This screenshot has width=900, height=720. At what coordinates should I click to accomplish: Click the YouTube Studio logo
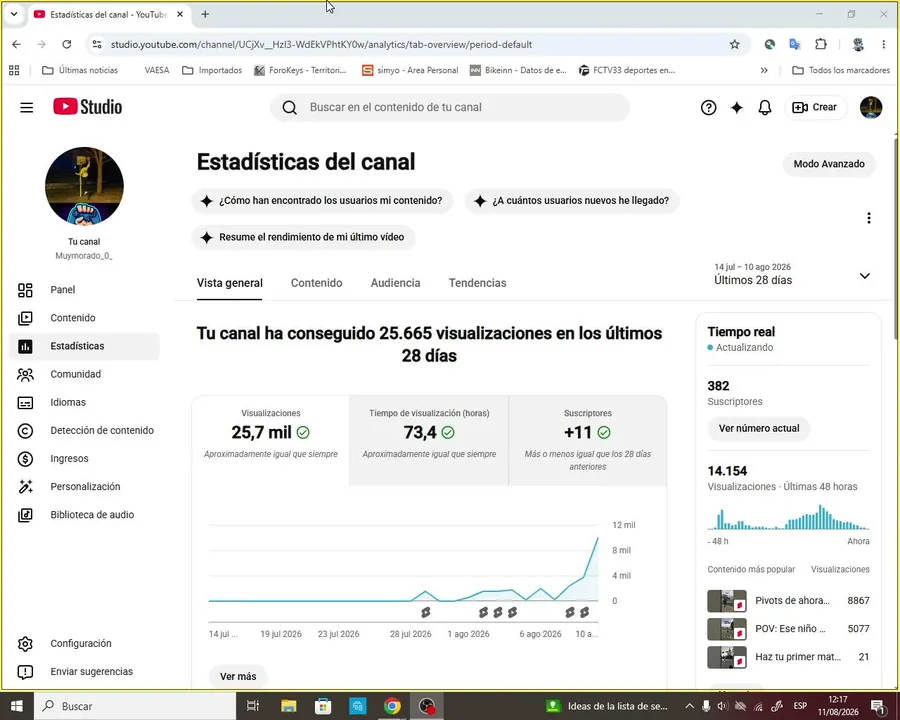coord(87,107)
